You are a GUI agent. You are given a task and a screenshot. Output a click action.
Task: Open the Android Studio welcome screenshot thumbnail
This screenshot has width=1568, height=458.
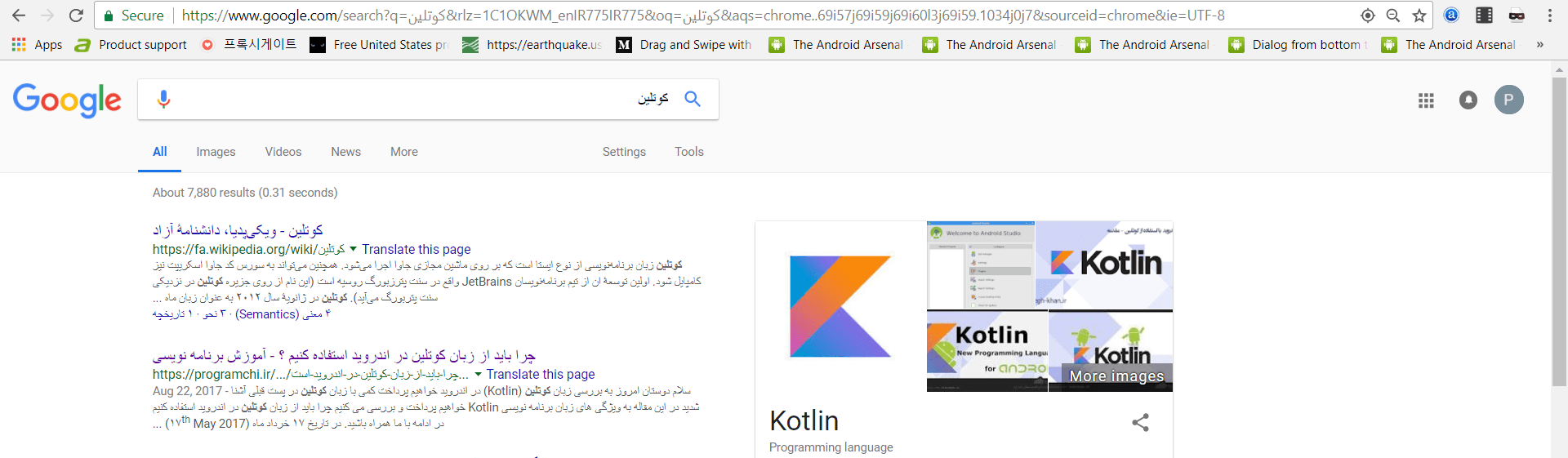pos(980,265)
